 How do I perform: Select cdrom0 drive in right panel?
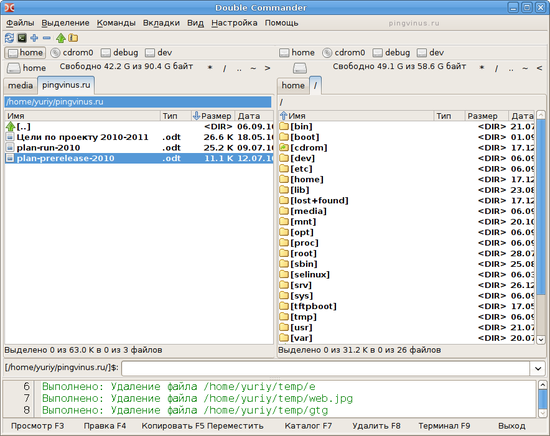(344, 53)
